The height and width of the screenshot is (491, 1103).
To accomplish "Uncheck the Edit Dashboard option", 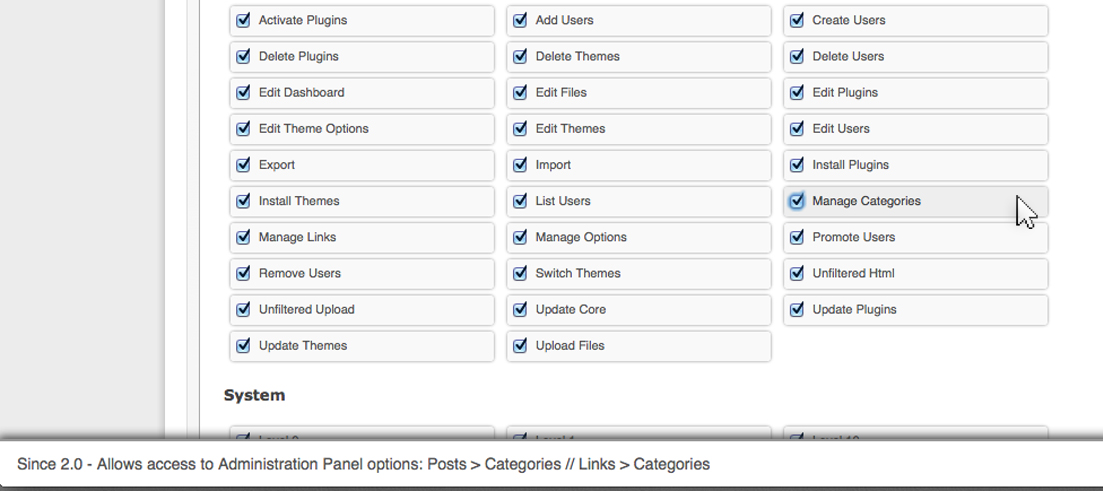I will tap(243, 92).
